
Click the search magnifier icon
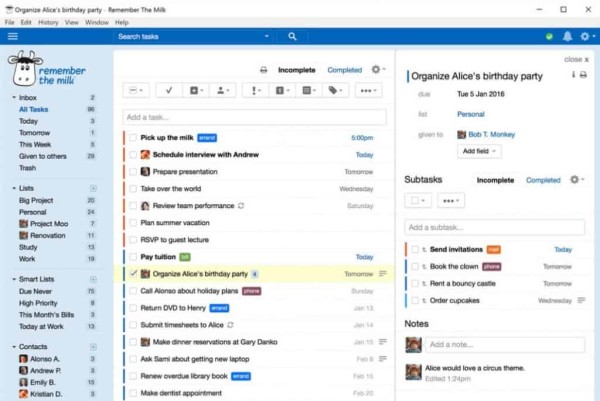[292, 36]
